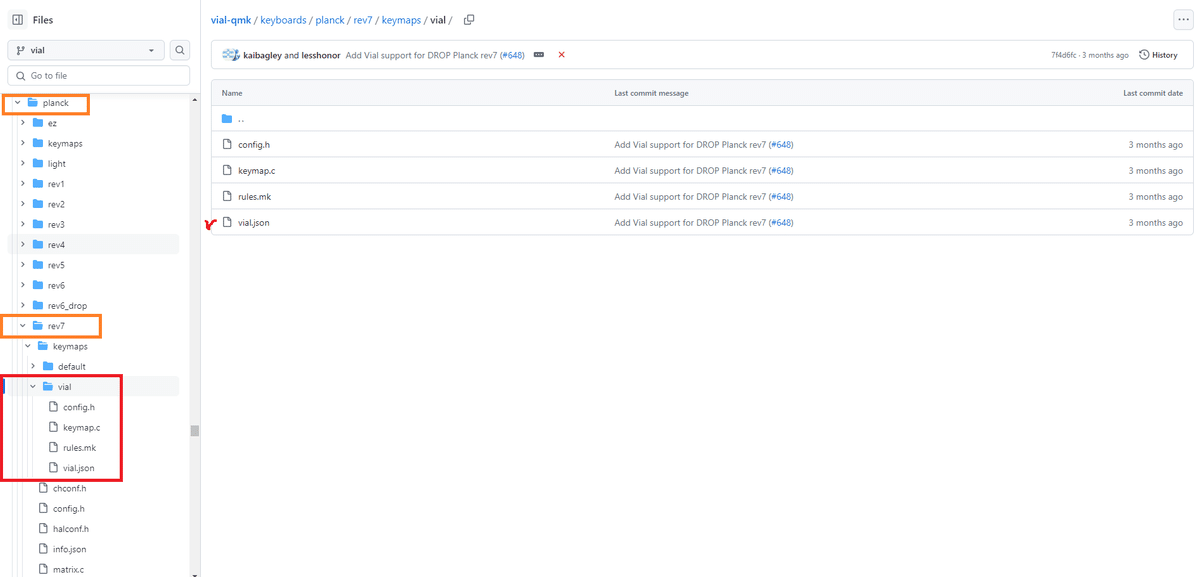Image resolution: width=1200 pixels, height=577 pixels.
Task: Open rules.mk in the file tree
Action: point(79,447)
